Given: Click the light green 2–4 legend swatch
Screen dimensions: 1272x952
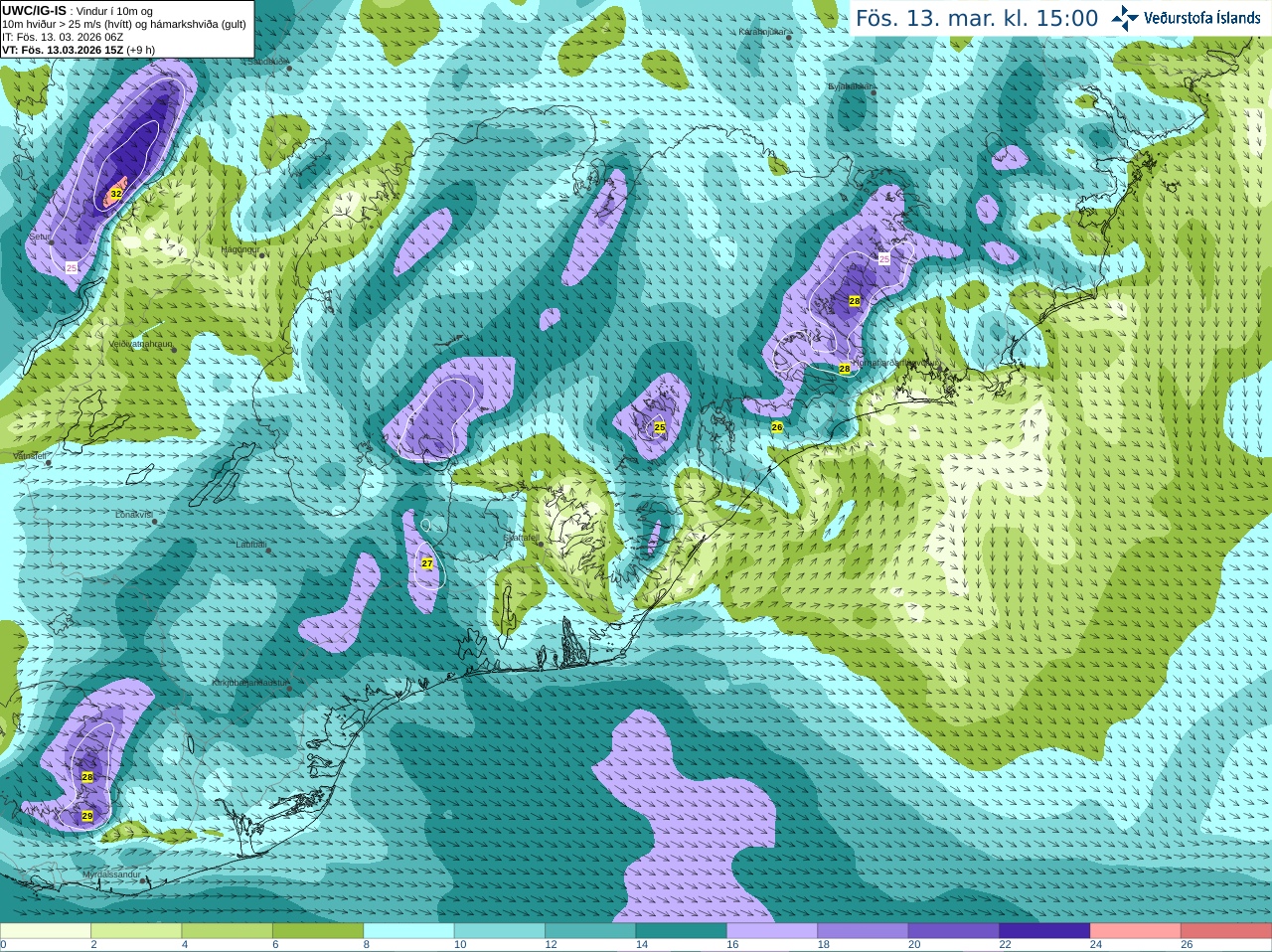Looking at the screenshot, I should pos(136,931).
